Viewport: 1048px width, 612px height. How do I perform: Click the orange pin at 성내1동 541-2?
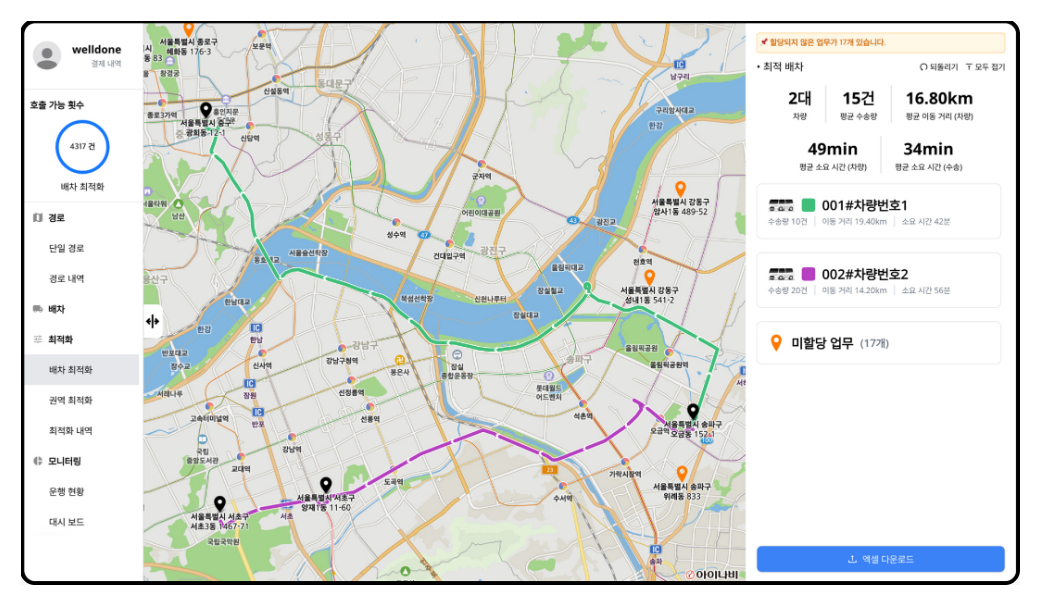(649, 276)
